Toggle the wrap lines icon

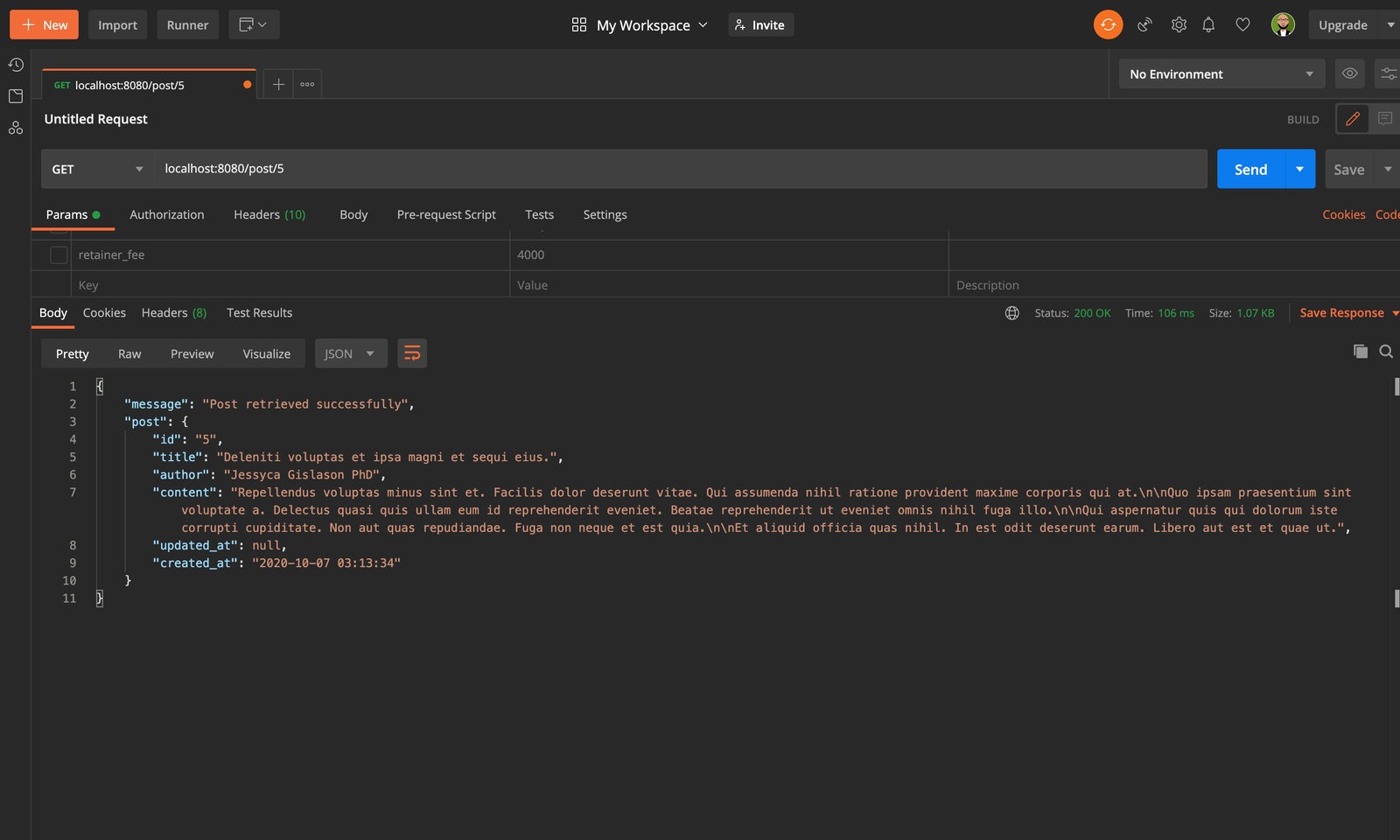coord(412,353)
